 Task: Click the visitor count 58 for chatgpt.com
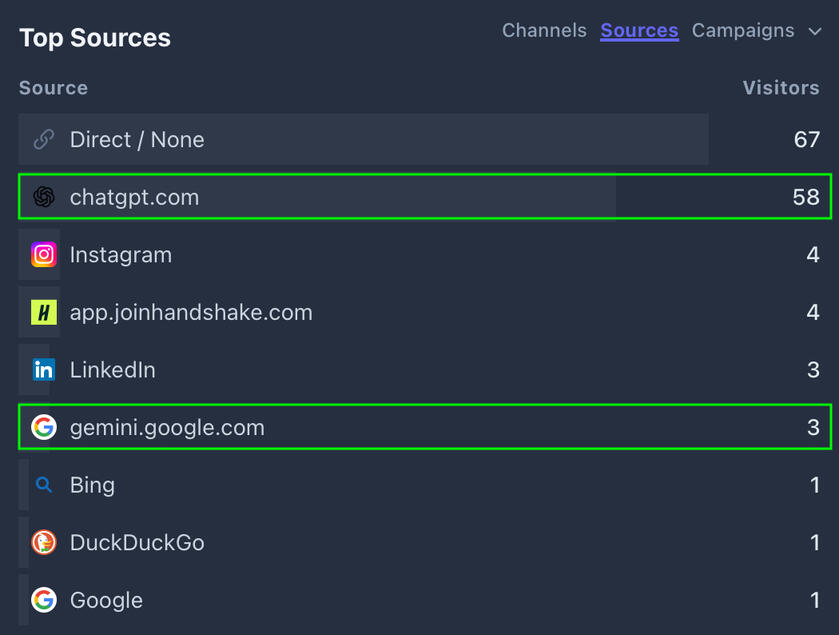click(805, 198)
